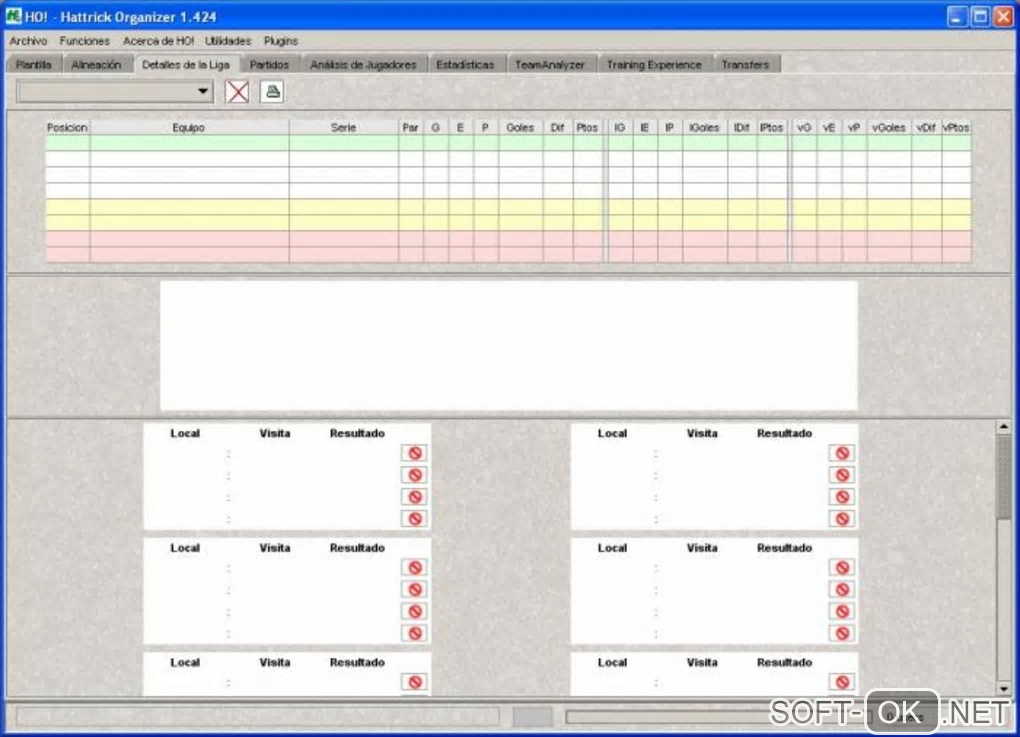Click the Equipo column header
This screenshot has height=737, width=1020.
(x=189, y=127)
